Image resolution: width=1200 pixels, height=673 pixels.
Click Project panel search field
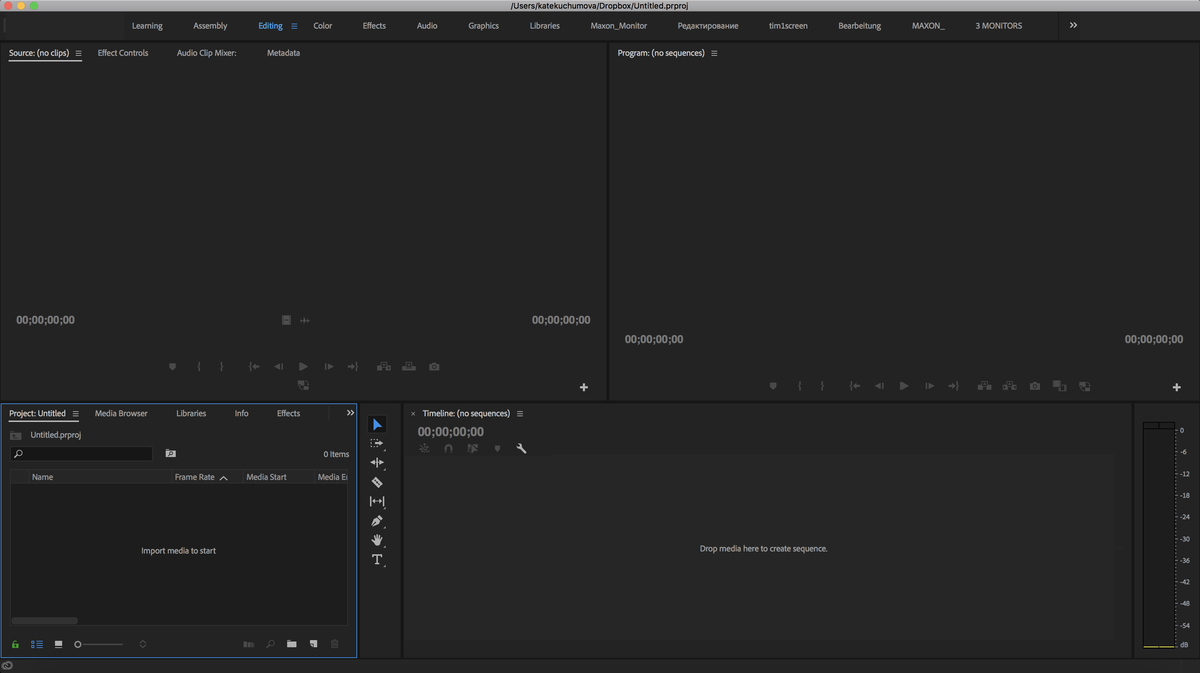click(82, 454)
